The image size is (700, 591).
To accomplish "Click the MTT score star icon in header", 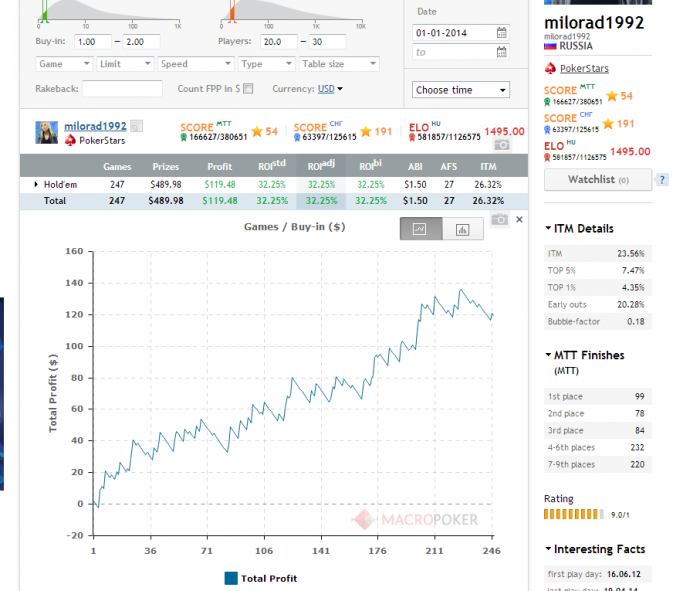I will pos(257,131).
